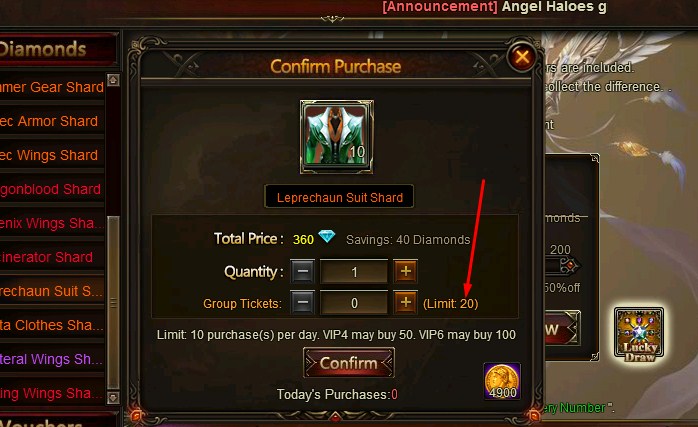Screen dimensions: 698x427
Task: Increase Group Tickets with plus button
Action: (x=406, y=302)
